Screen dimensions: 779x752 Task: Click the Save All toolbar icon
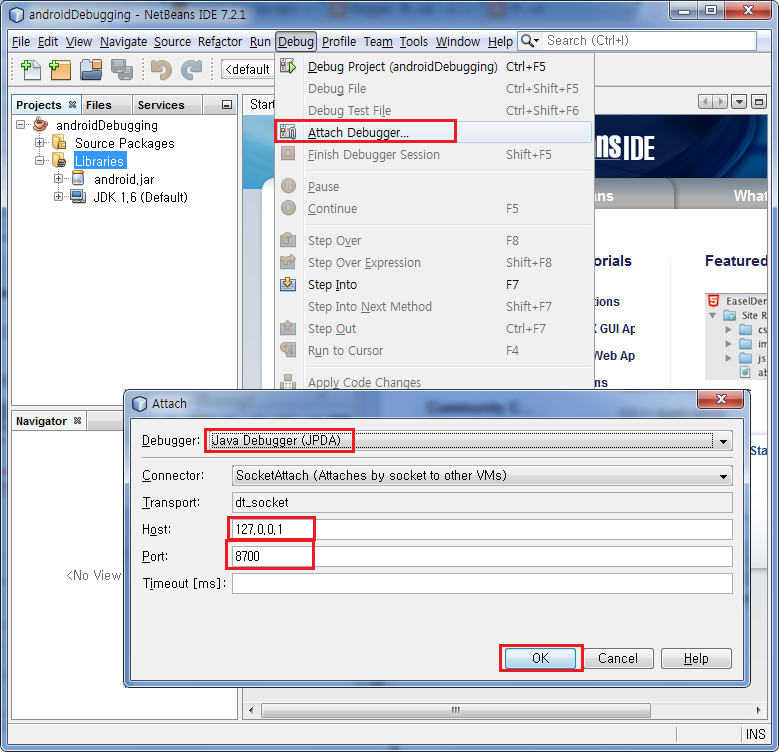point(122,70)
